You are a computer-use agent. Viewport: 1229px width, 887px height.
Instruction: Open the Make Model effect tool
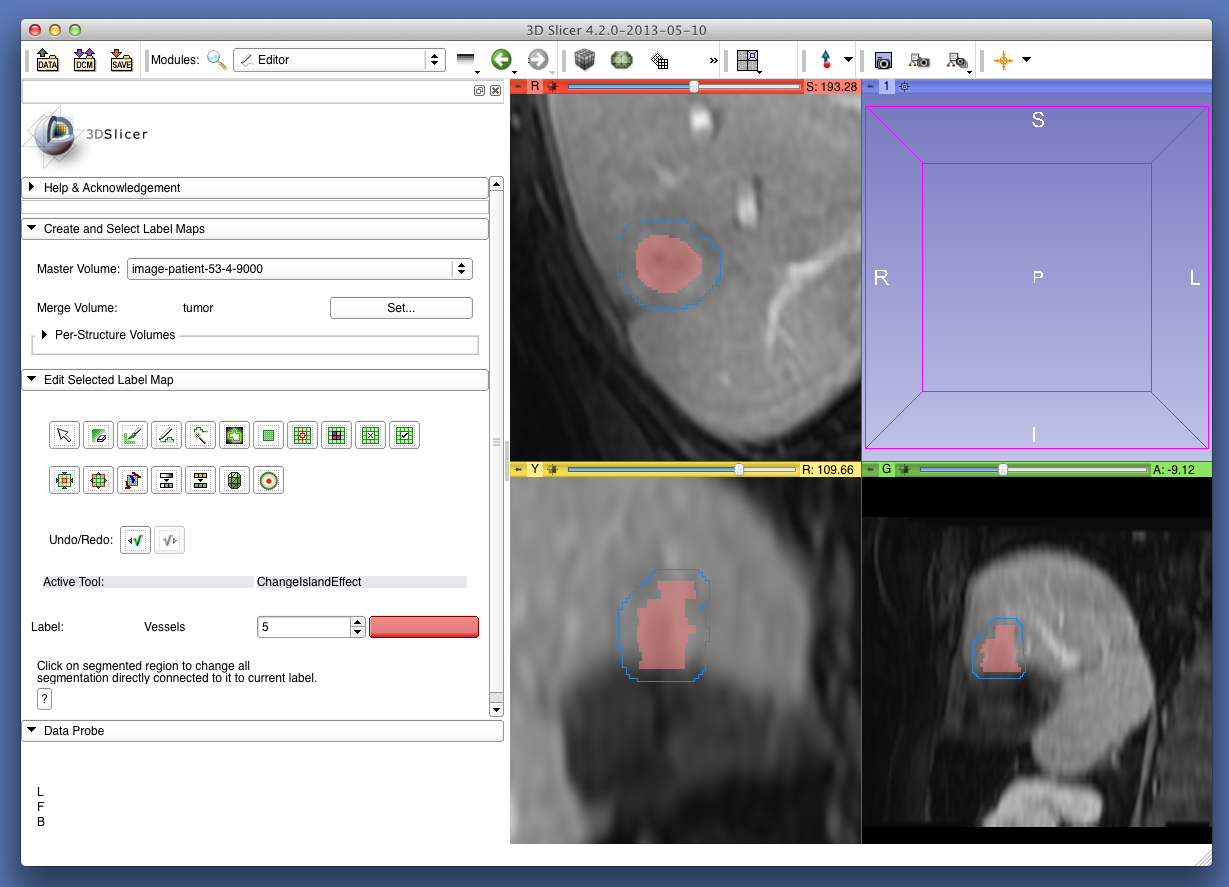point(234,481)
